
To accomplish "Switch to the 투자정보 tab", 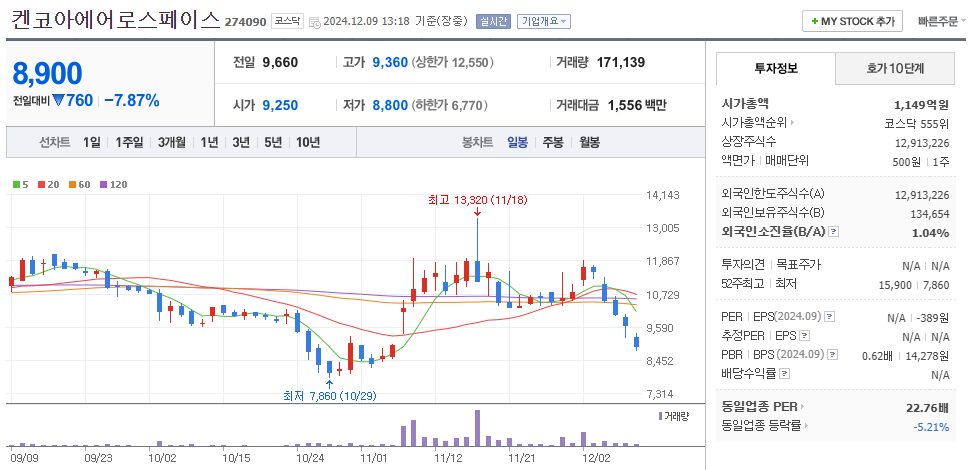I will point(776,69).
